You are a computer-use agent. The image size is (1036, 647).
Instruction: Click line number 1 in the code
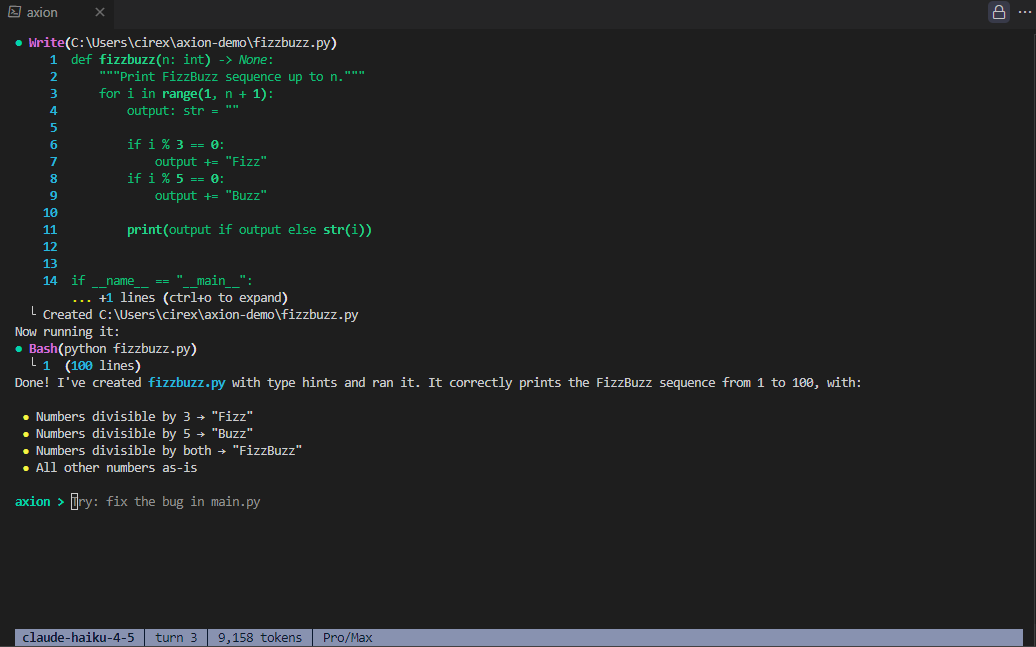point(54,60)
